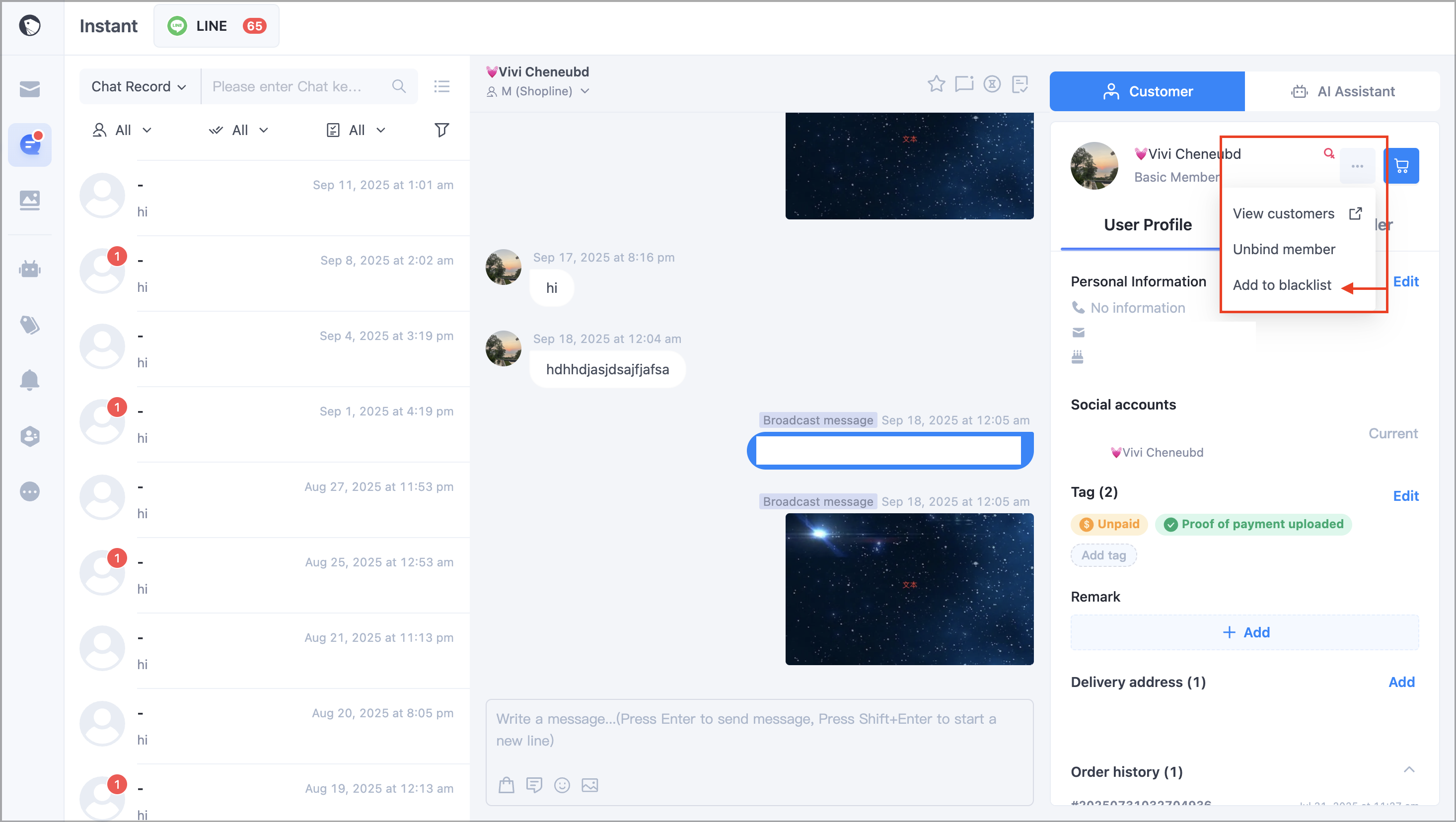Open the Chat Record dropdown

[139, 86]
